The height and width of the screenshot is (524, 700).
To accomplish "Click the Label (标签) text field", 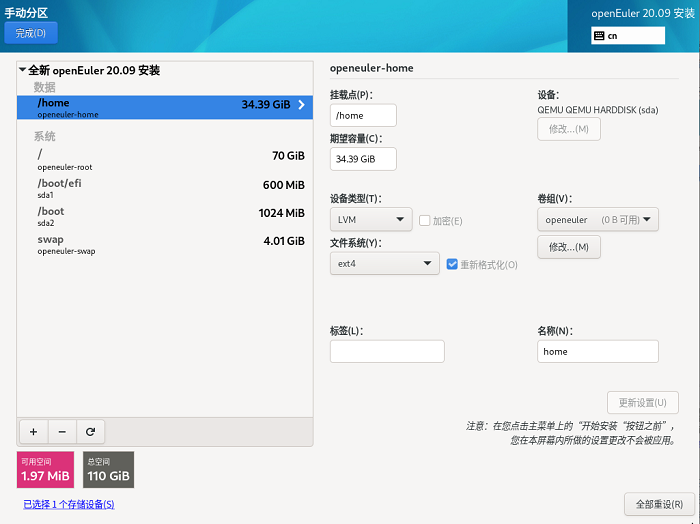I will point(387,351).
